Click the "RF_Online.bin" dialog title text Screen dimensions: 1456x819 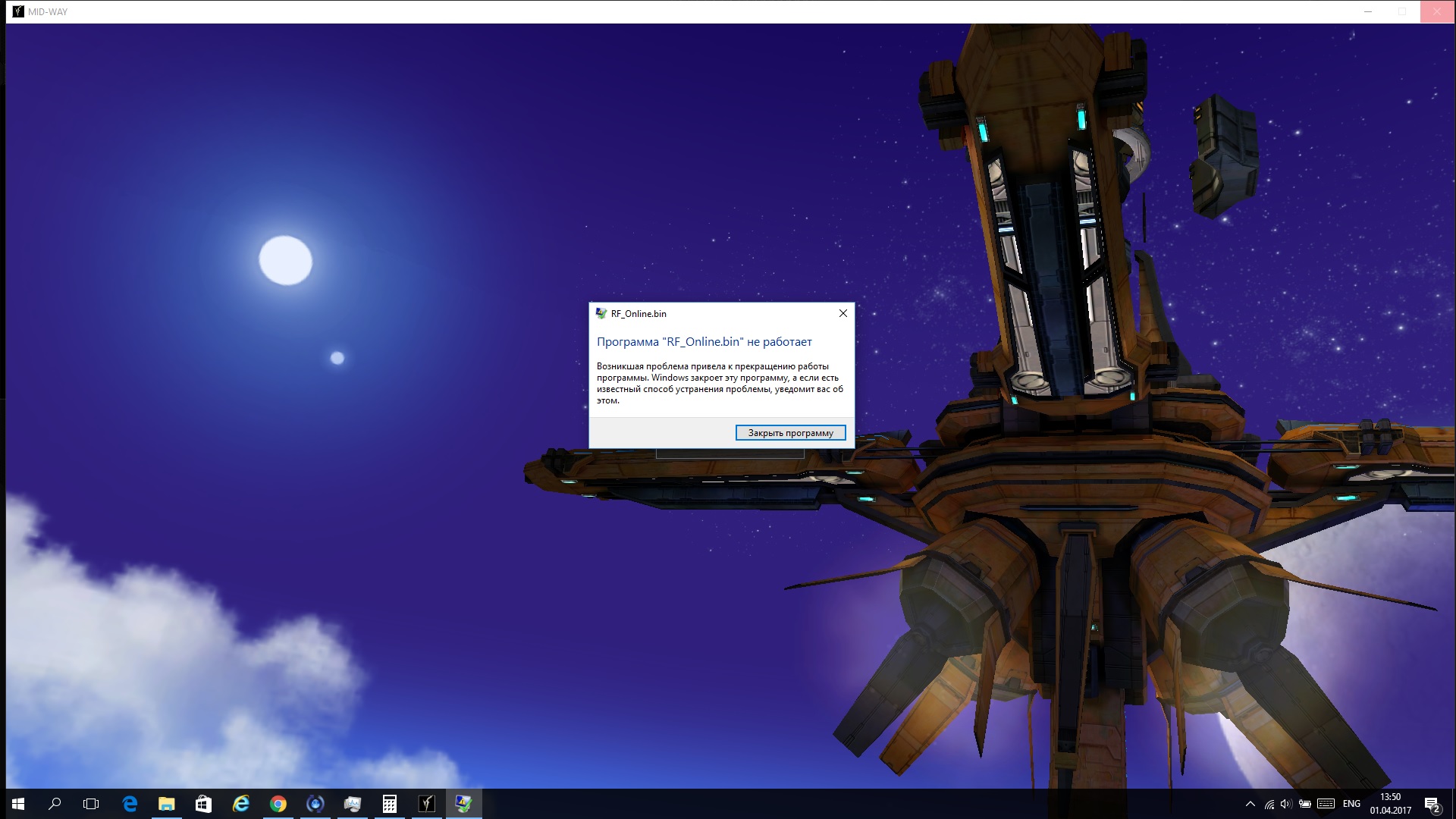click(639, 314)
